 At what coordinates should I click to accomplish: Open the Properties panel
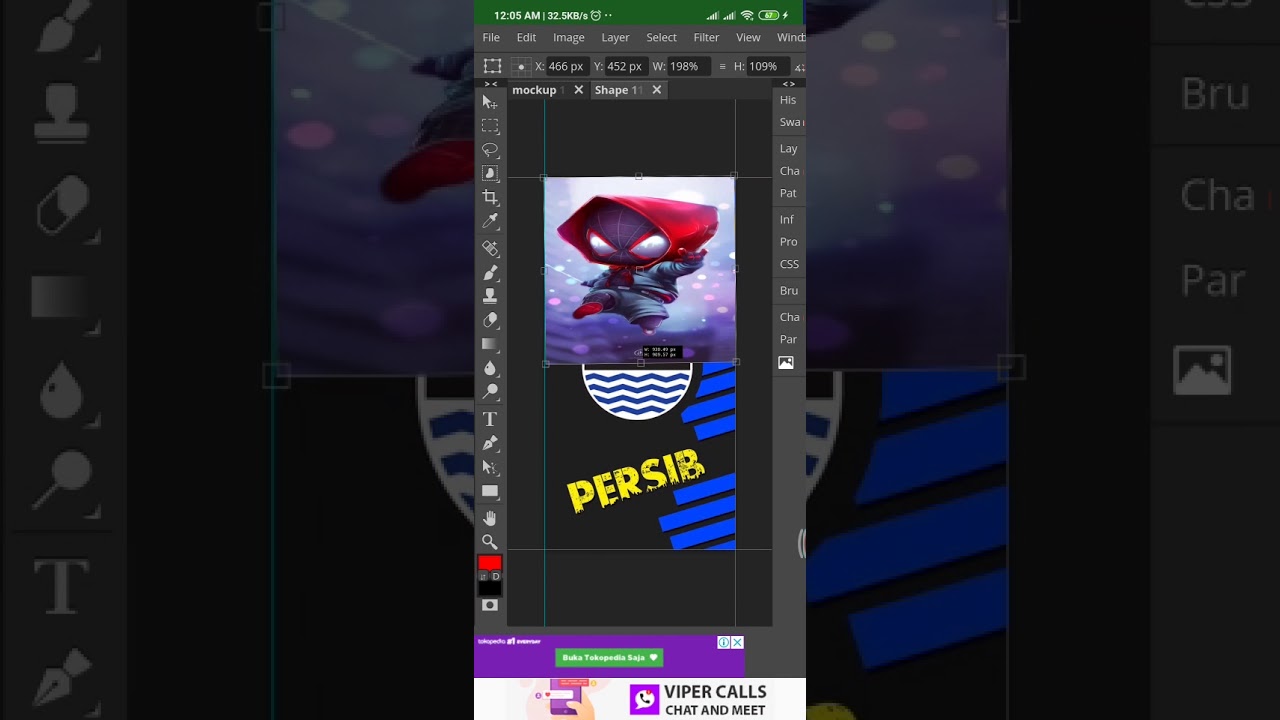pyautogui.click(x=789, y=242)
